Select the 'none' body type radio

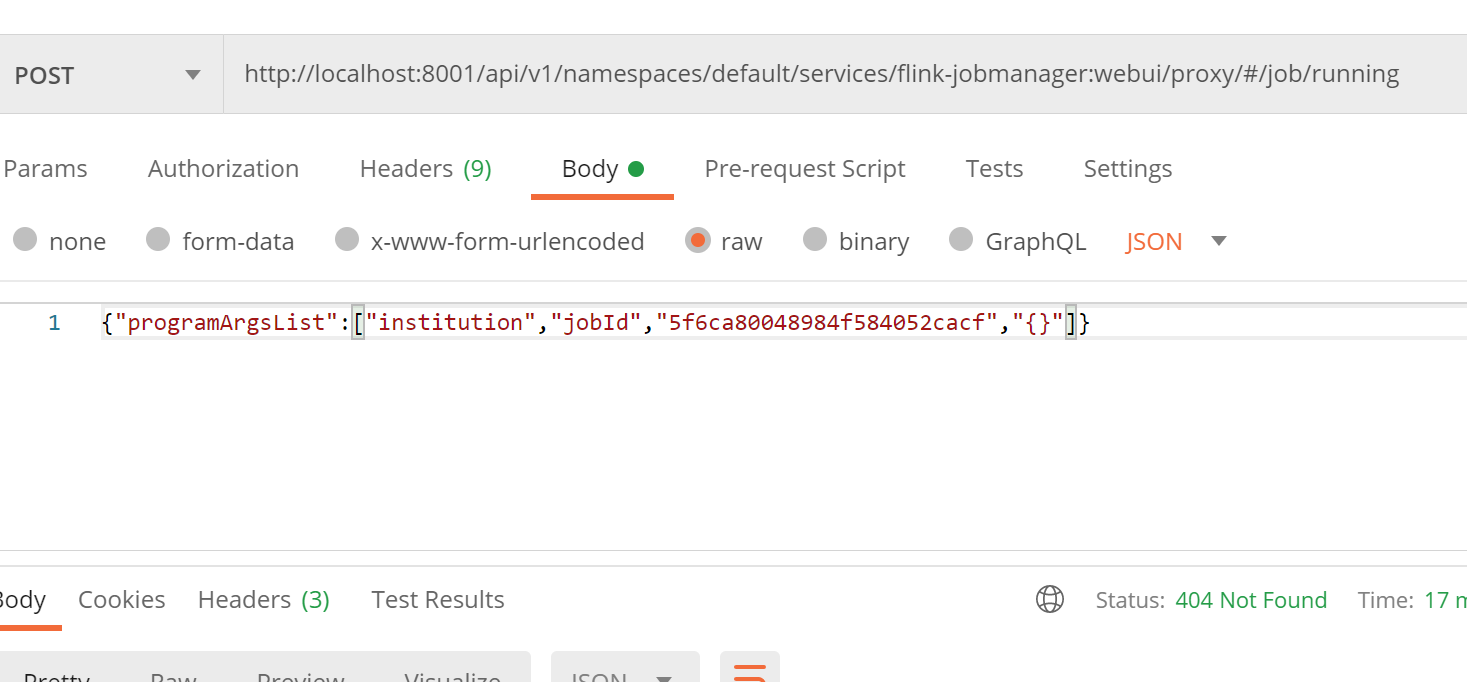[x=25, y=240]
